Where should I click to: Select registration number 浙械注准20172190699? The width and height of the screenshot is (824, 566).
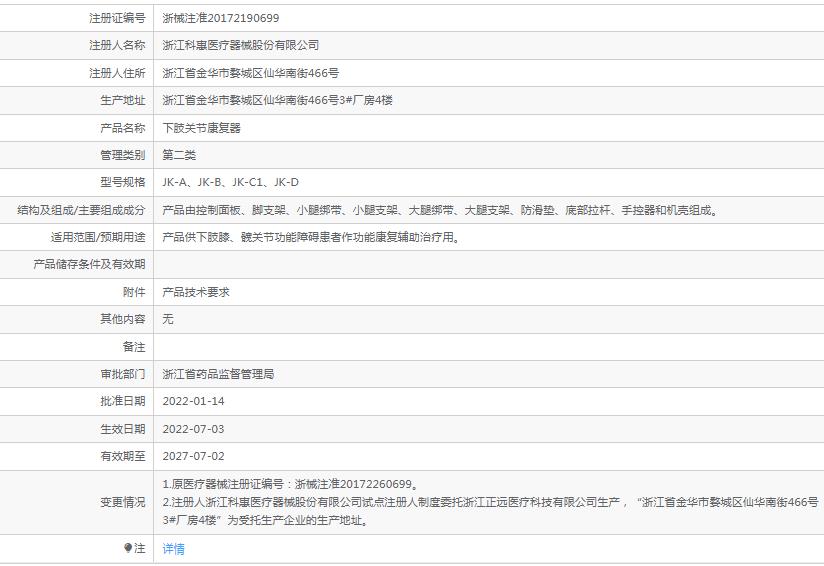point(221,18)
